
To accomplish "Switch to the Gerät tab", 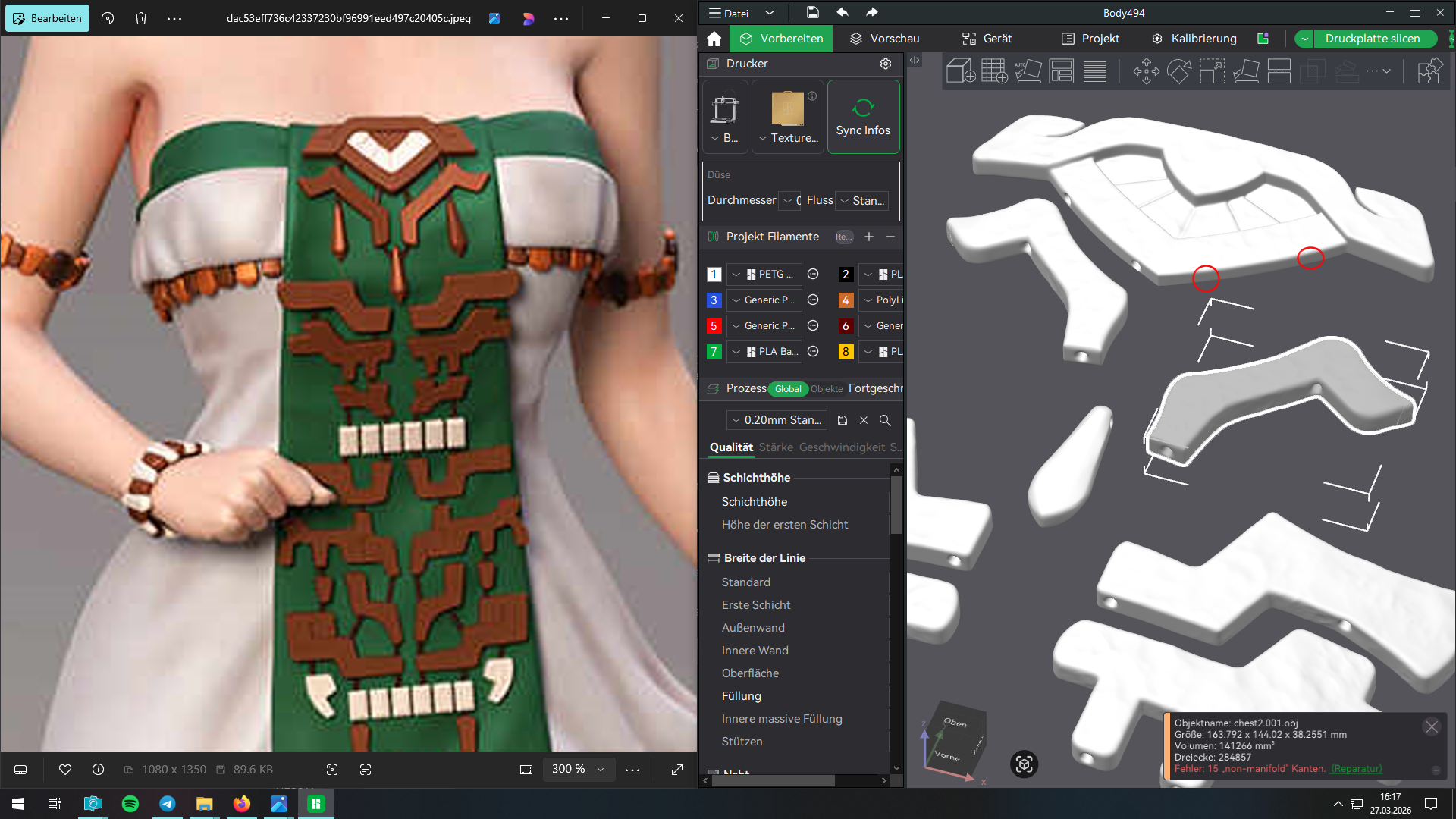I will click(x=987, y=39).
